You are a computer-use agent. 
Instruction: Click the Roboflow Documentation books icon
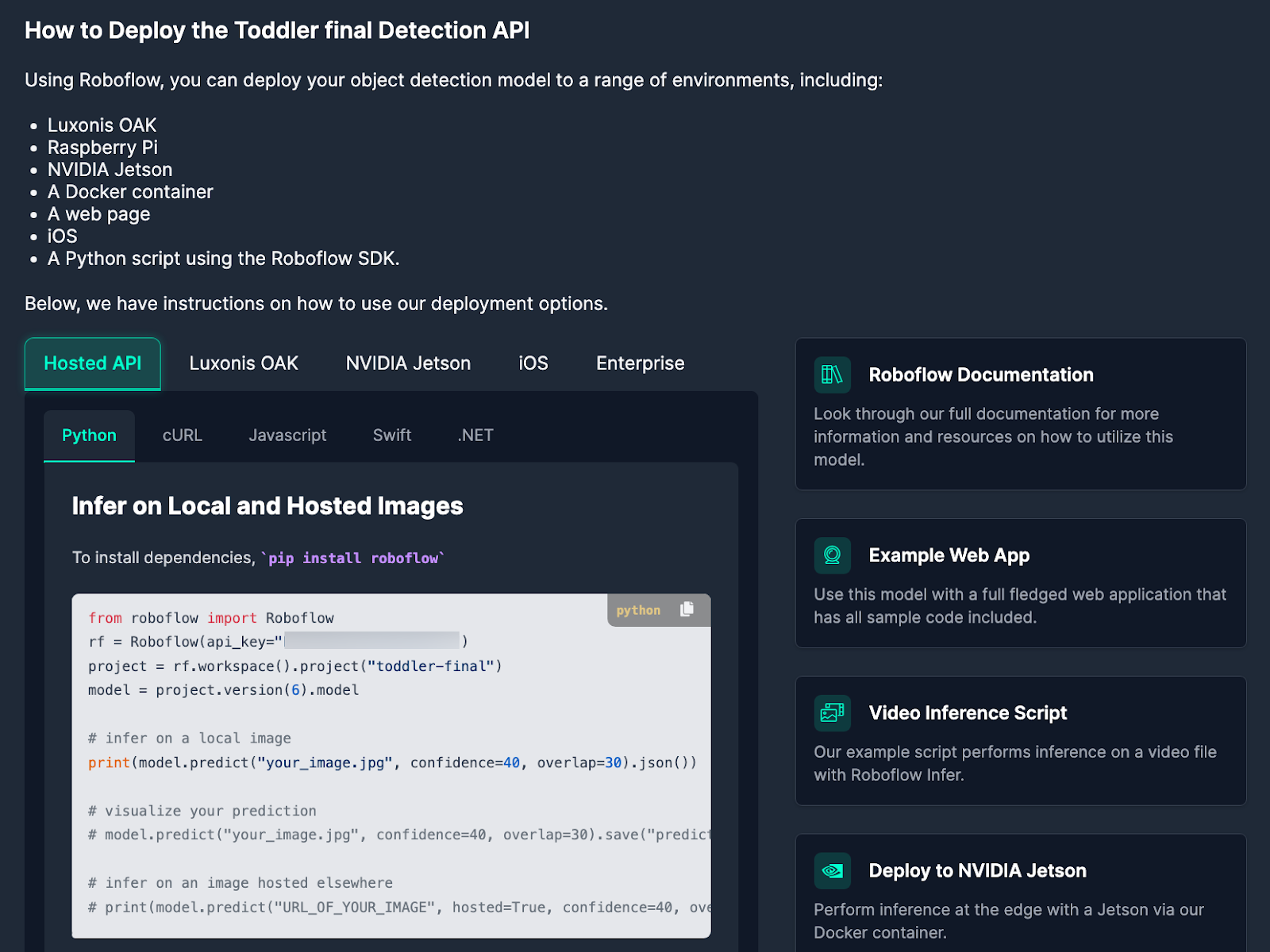tap(832, 374)
